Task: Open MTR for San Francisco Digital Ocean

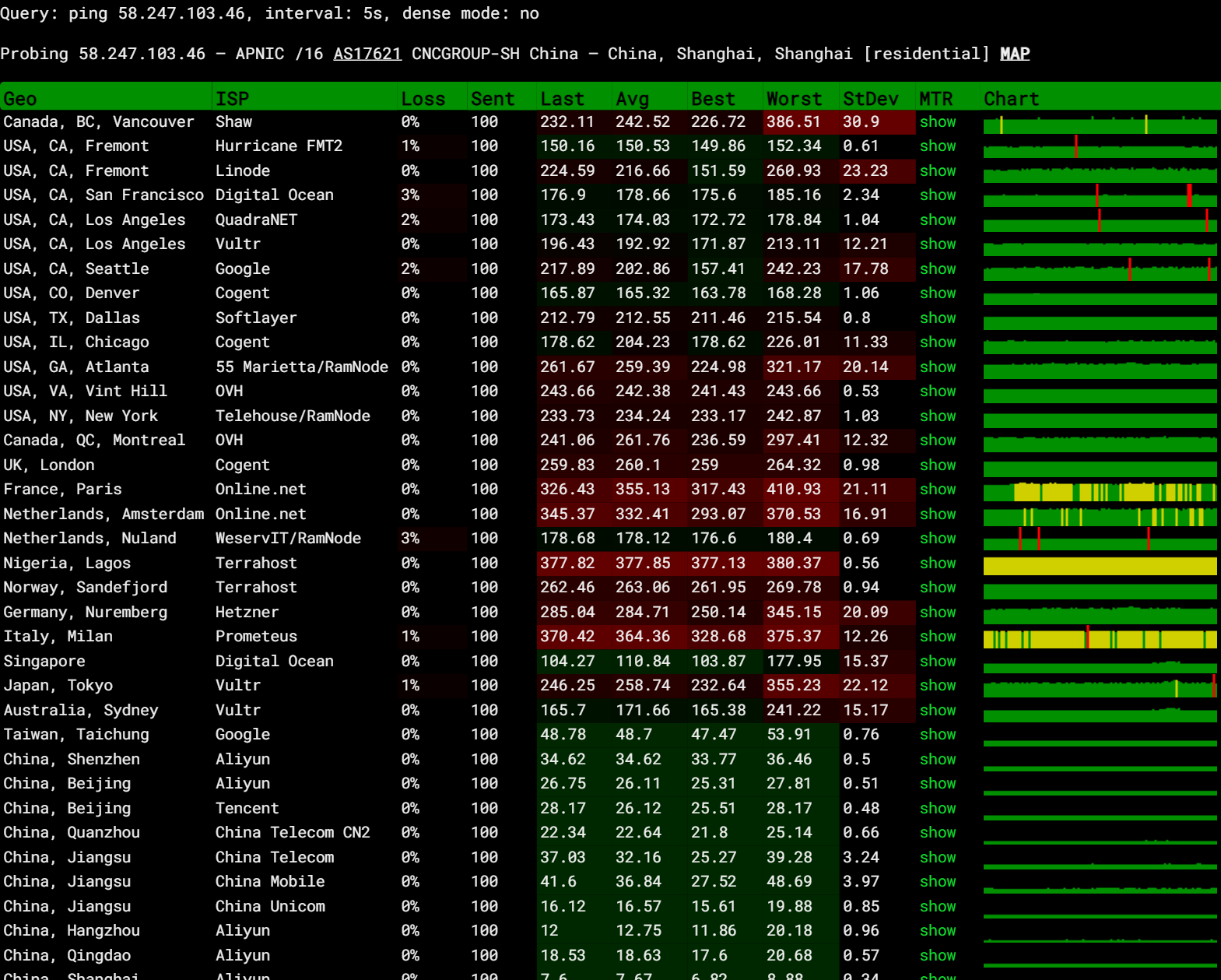Action: (937, 195)
